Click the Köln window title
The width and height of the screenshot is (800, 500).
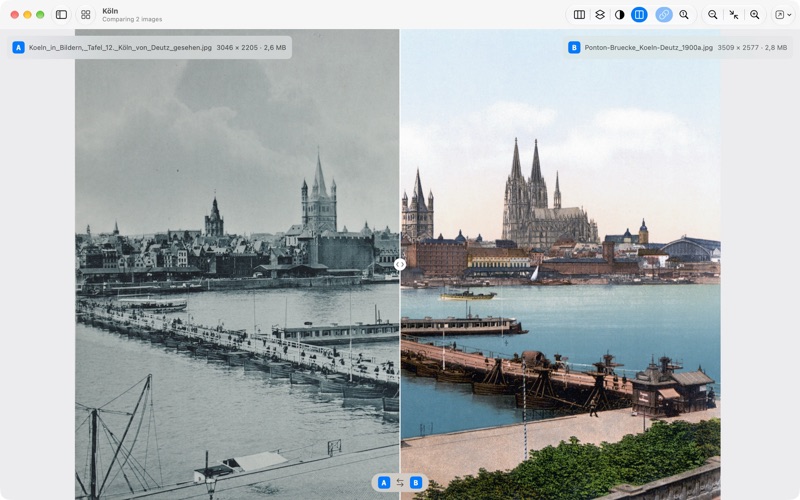(110, 11)
